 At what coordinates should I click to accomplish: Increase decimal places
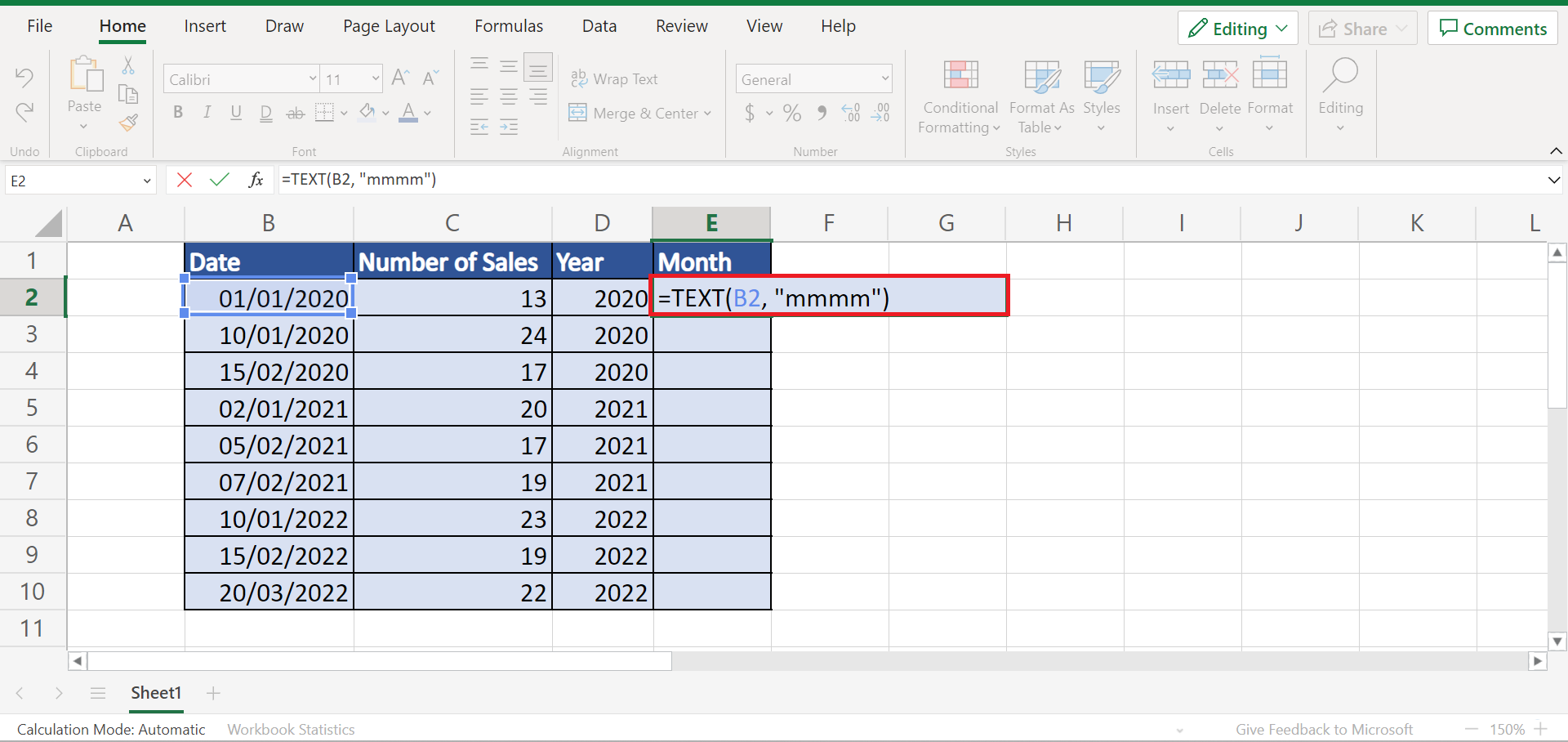click(850, 113)
